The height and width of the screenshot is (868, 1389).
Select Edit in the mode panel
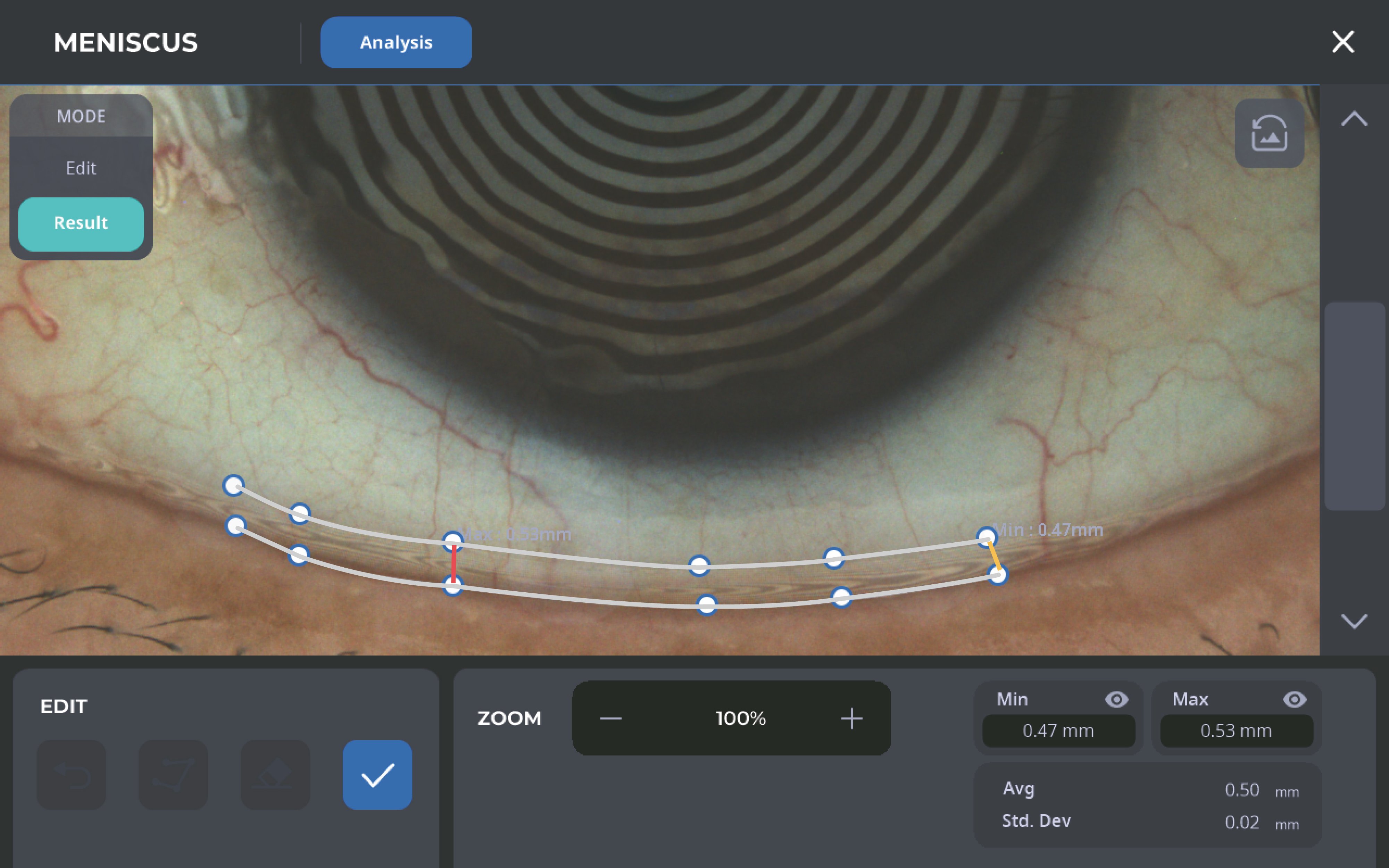point(81,168)
